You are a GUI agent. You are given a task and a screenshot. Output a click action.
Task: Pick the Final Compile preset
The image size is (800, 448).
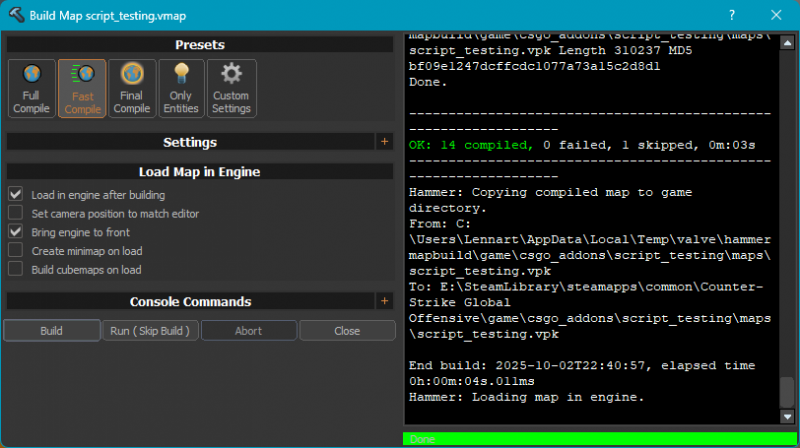coord(131,88)
